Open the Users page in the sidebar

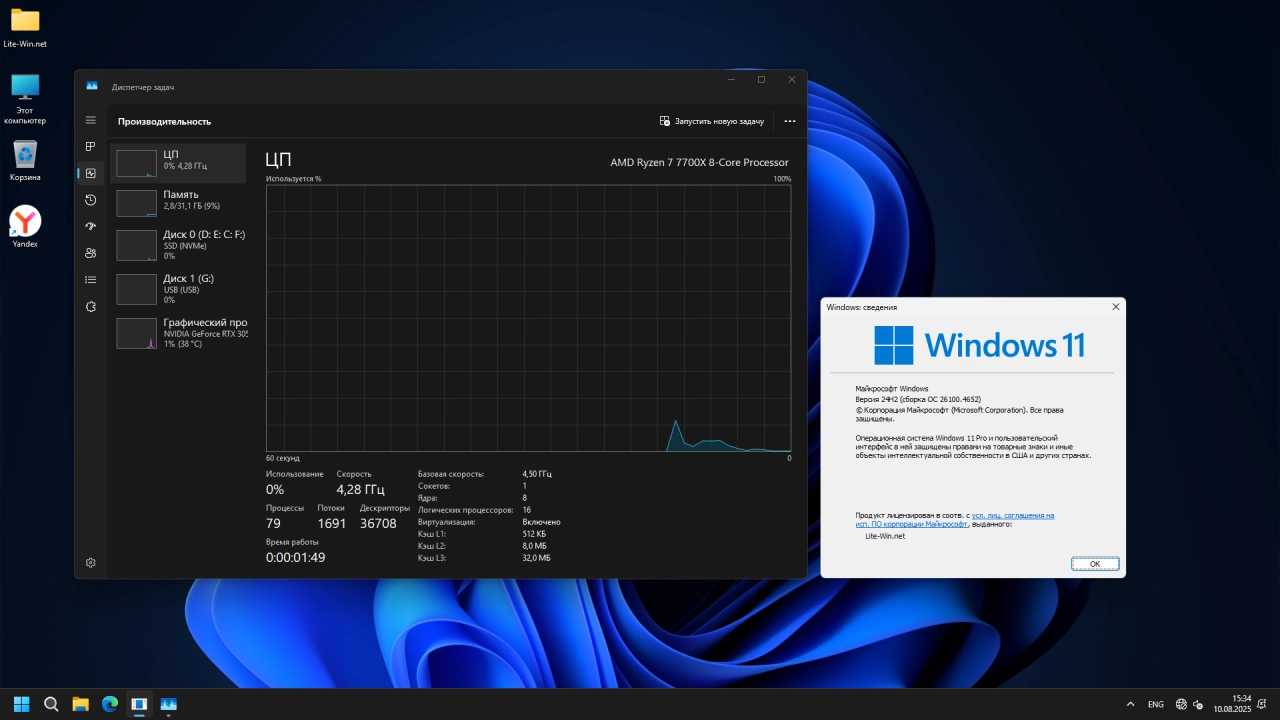coord(90,253)
